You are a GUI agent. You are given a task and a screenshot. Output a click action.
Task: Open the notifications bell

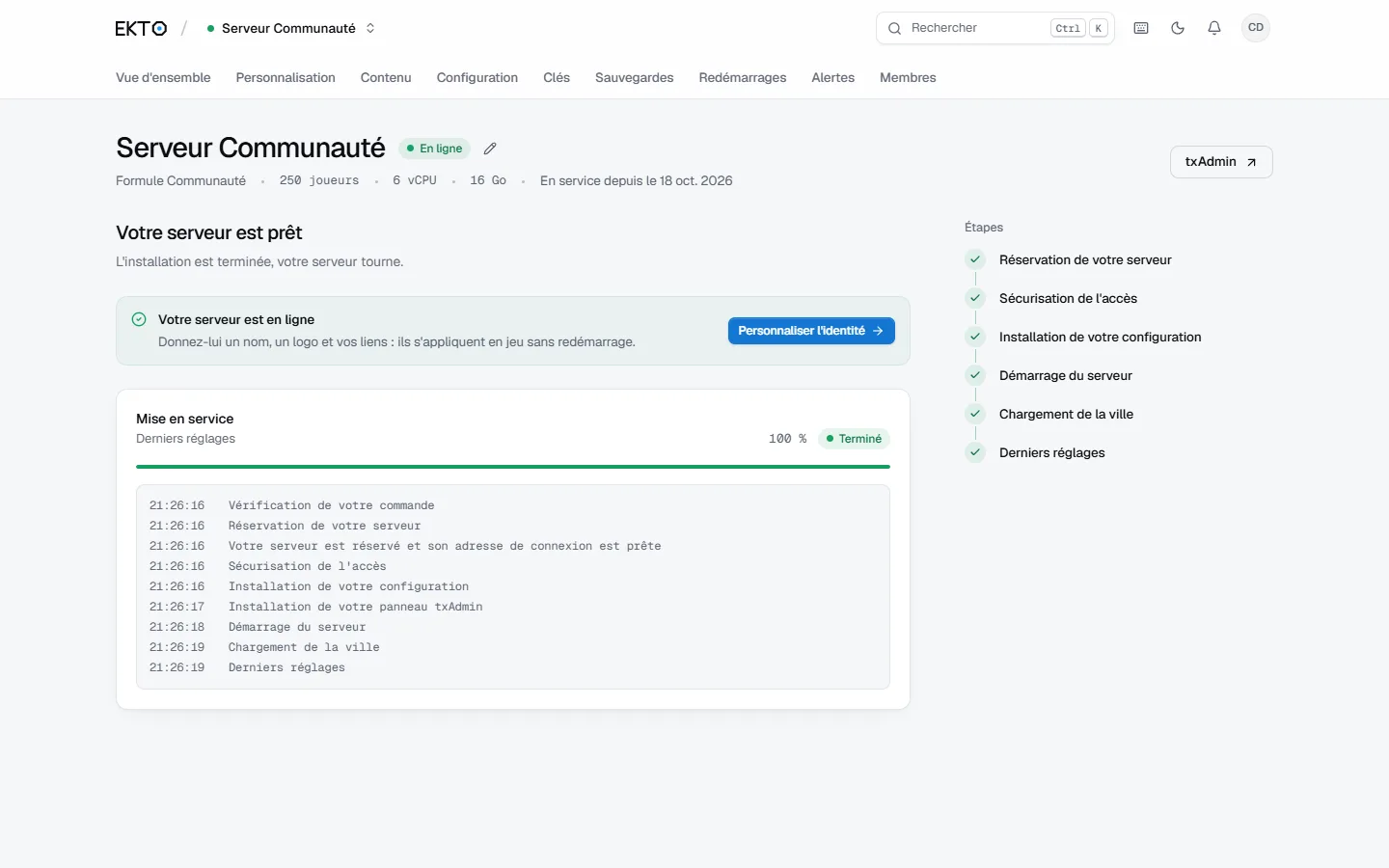(x=1214, y=28)
